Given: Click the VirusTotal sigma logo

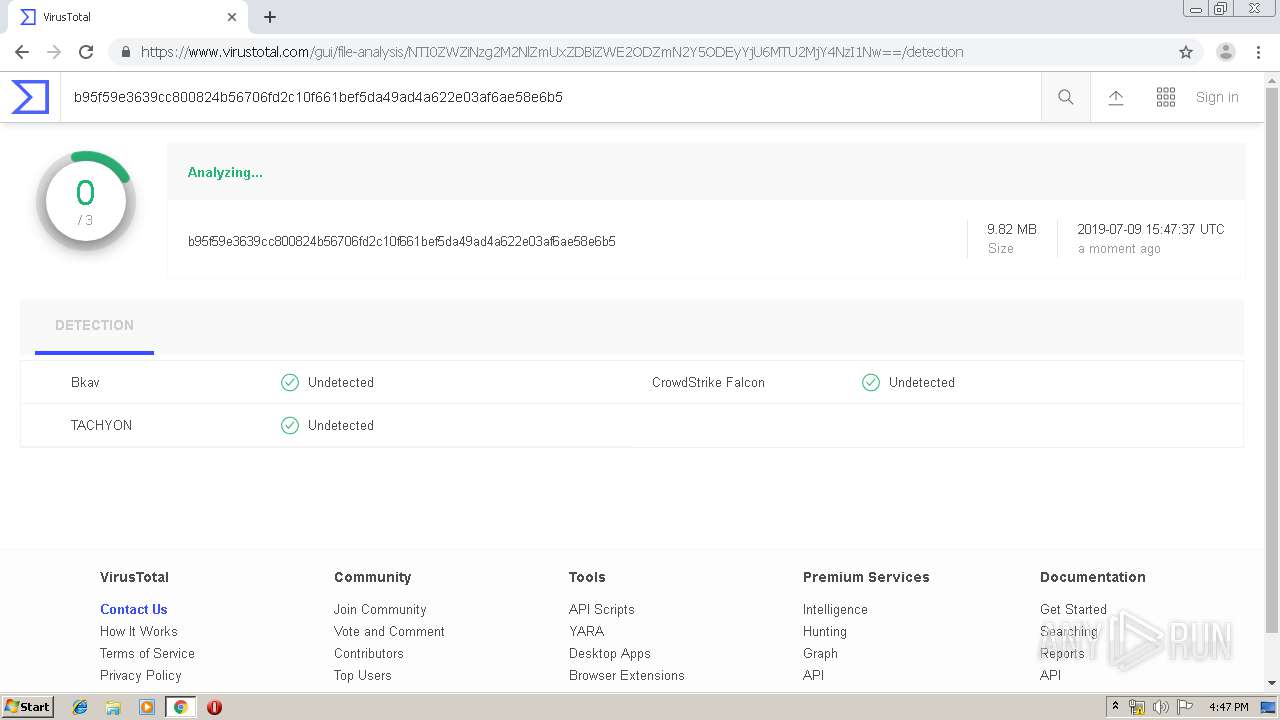Looking at the screenshot, I should [x=30, y=97].
